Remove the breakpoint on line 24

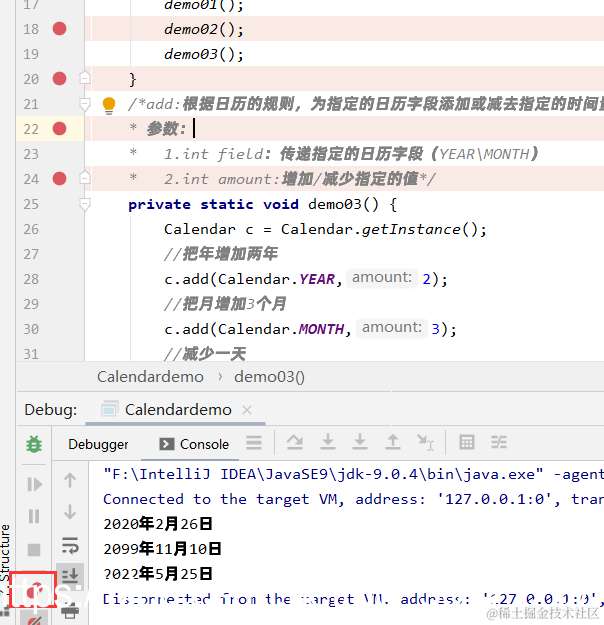pos(59,179)
